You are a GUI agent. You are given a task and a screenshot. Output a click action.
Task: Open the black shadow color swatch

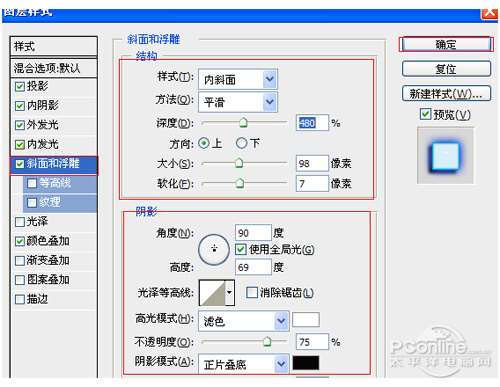click(x=306, y=363)
